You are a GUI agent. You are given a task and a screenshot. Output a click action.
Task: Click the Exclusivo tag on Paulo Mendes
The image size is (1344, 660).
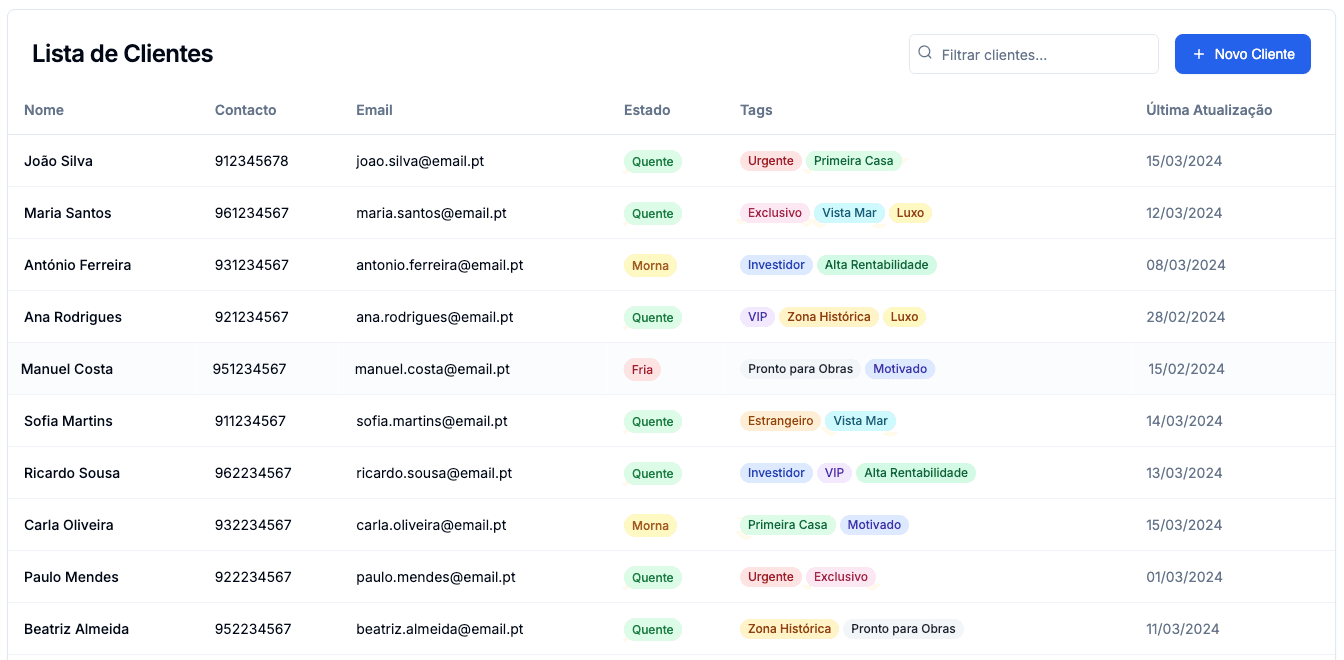click(x=840, y=577)
